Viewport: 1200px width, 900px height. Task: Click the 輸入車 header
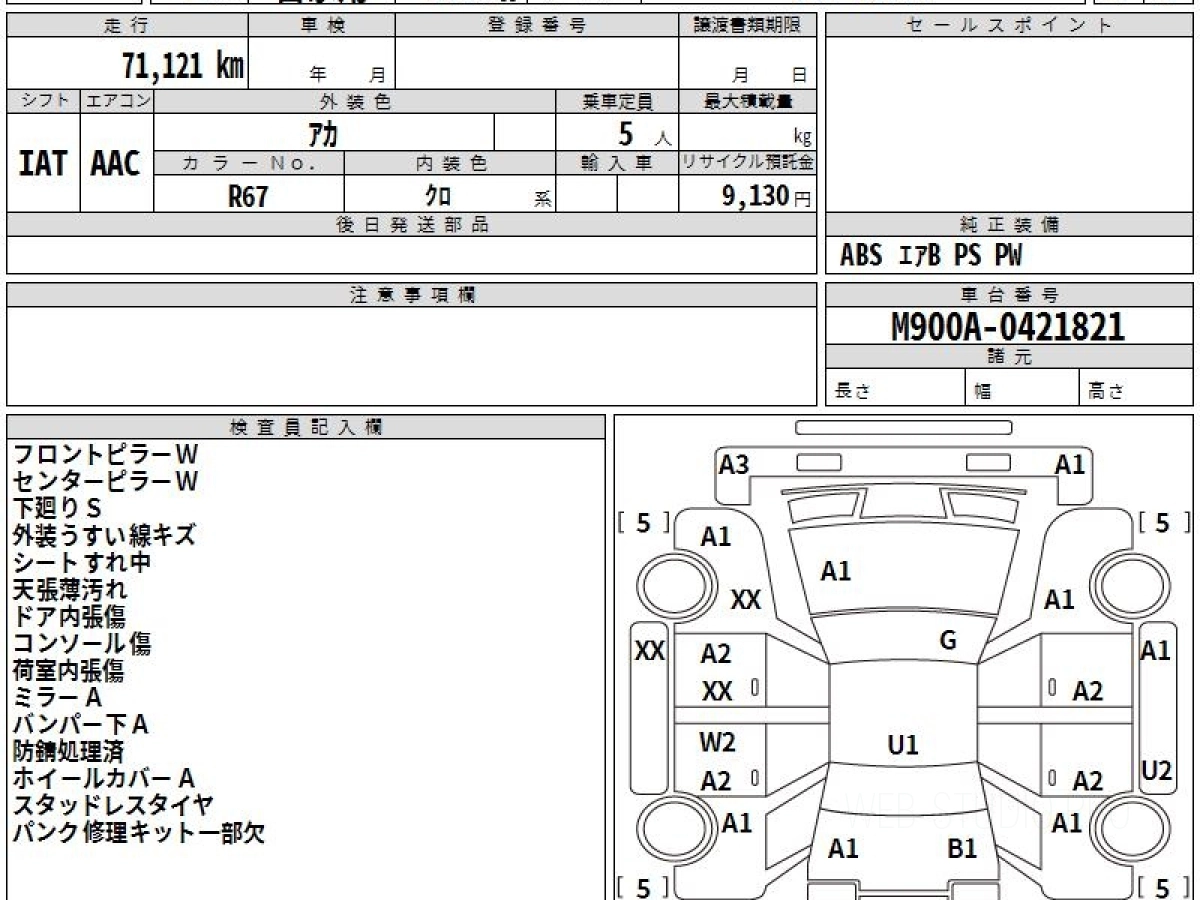pos(617,163)
